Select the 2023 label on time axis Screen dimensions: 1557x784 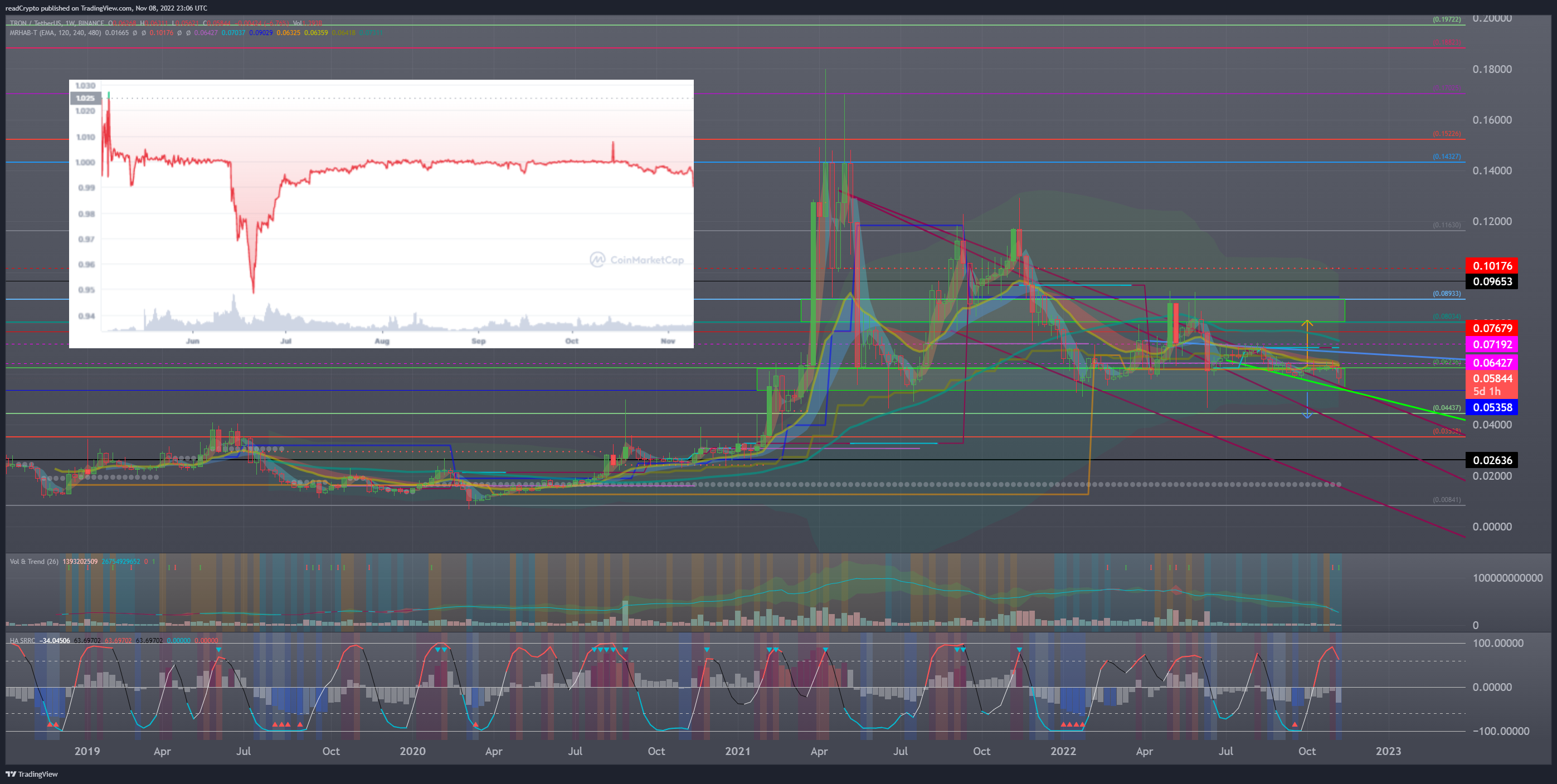1388,751
